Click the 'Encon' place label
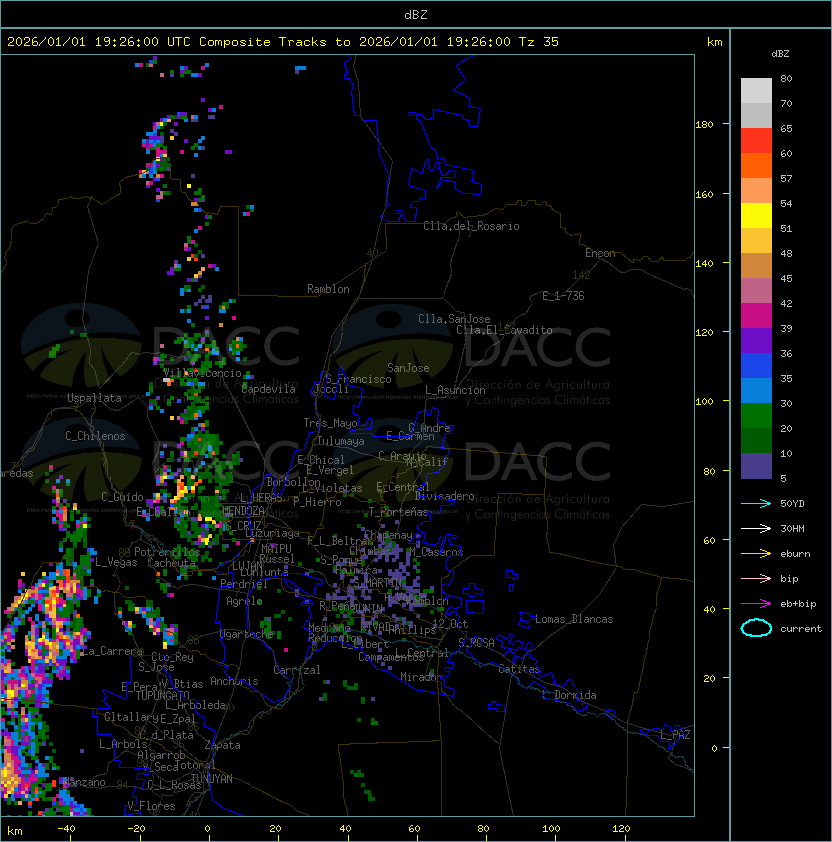The width and height of the screenshot is (832, 842). click(x=600, y=253)
